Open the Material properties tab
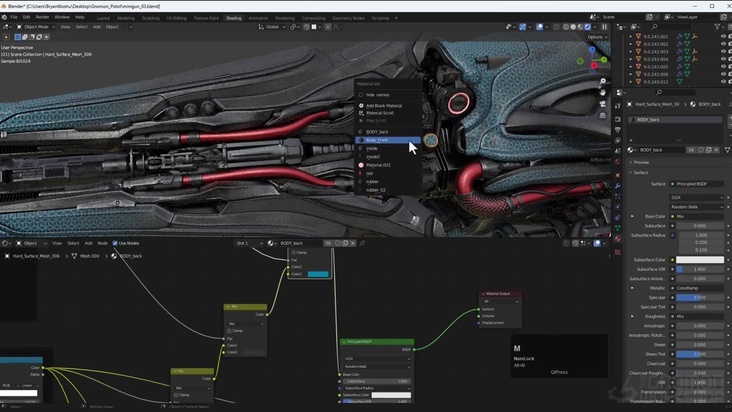The width and height of the screenshot is (732, 412). [x=618, y=239]
